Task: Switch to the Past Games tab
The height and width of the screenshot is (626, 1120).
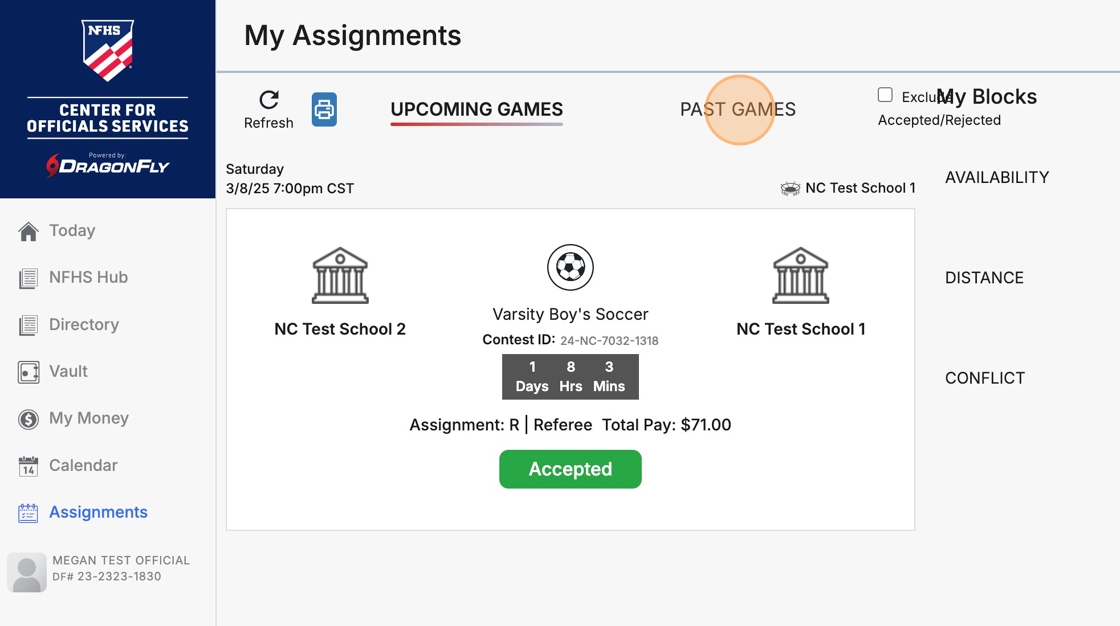Action: click(738, 109)
